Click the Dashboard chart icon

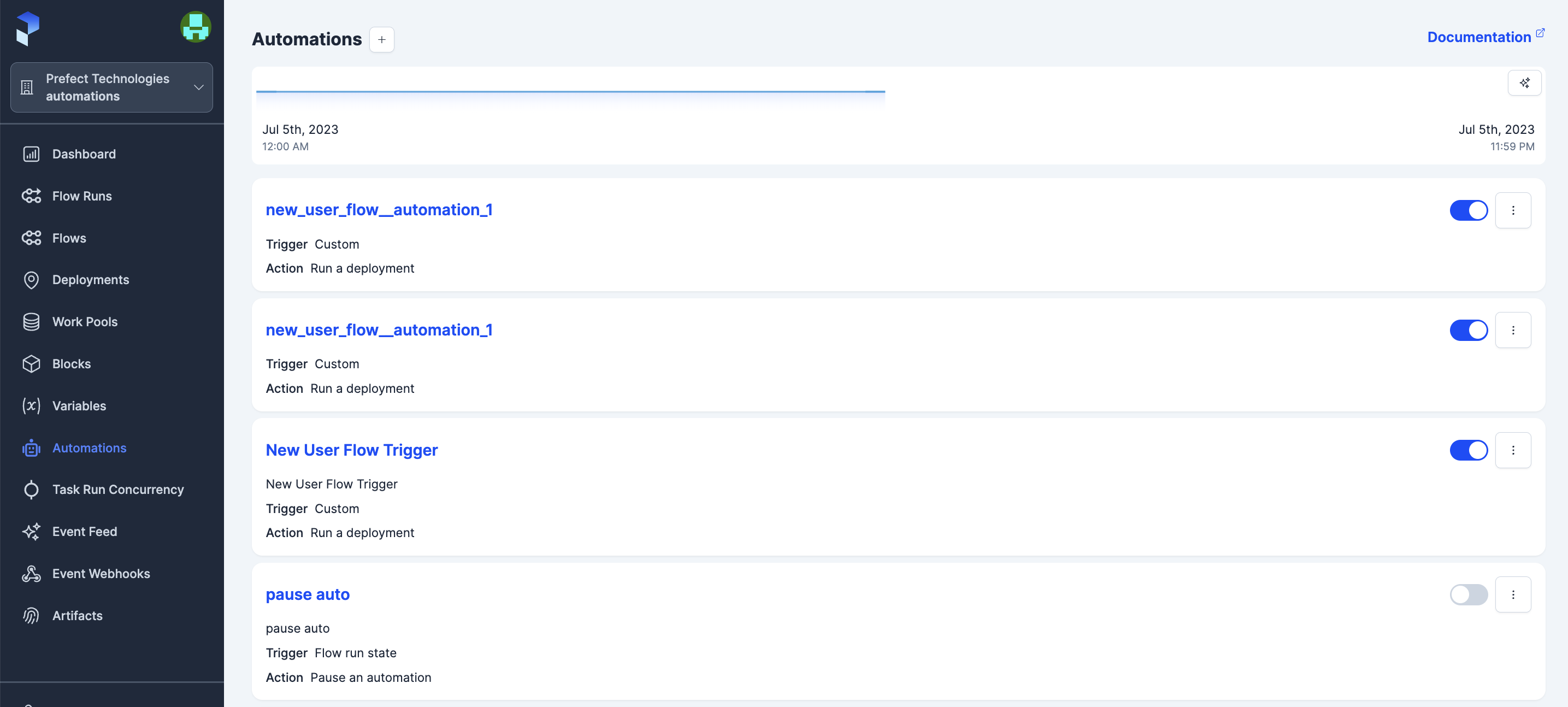[31, 154]
